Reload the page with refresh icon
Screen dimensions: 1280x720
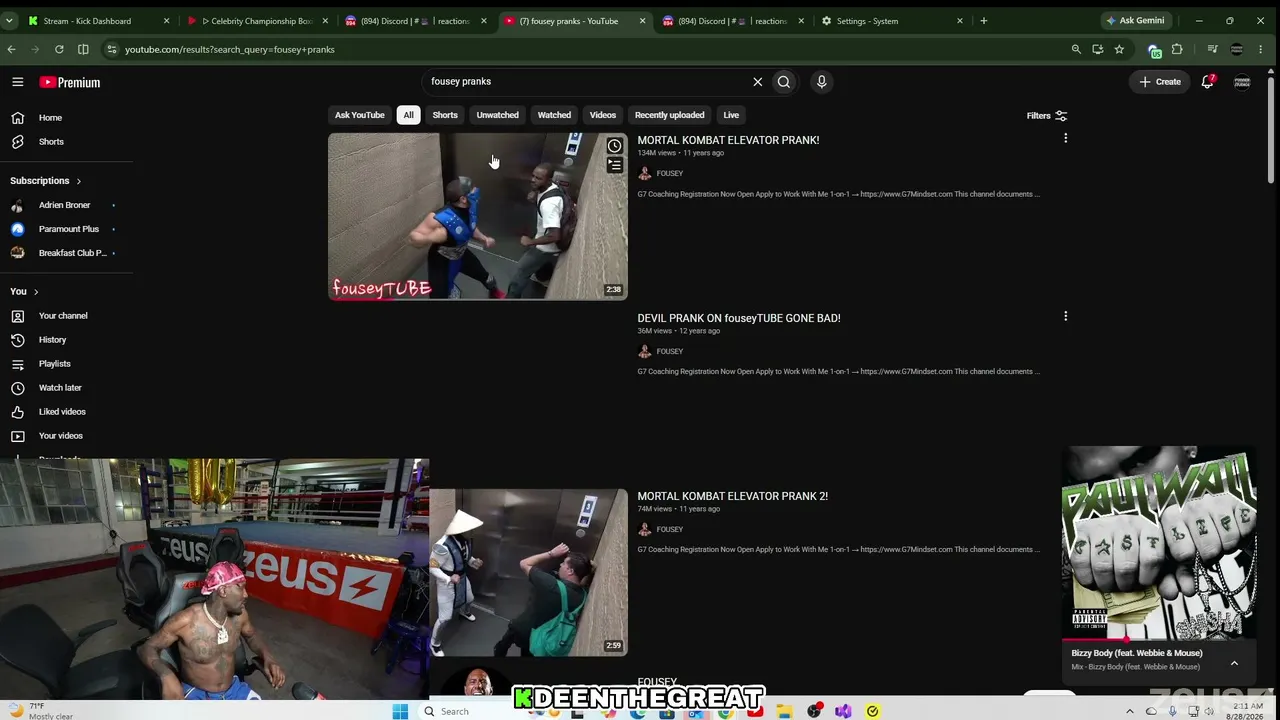point(59,49)
